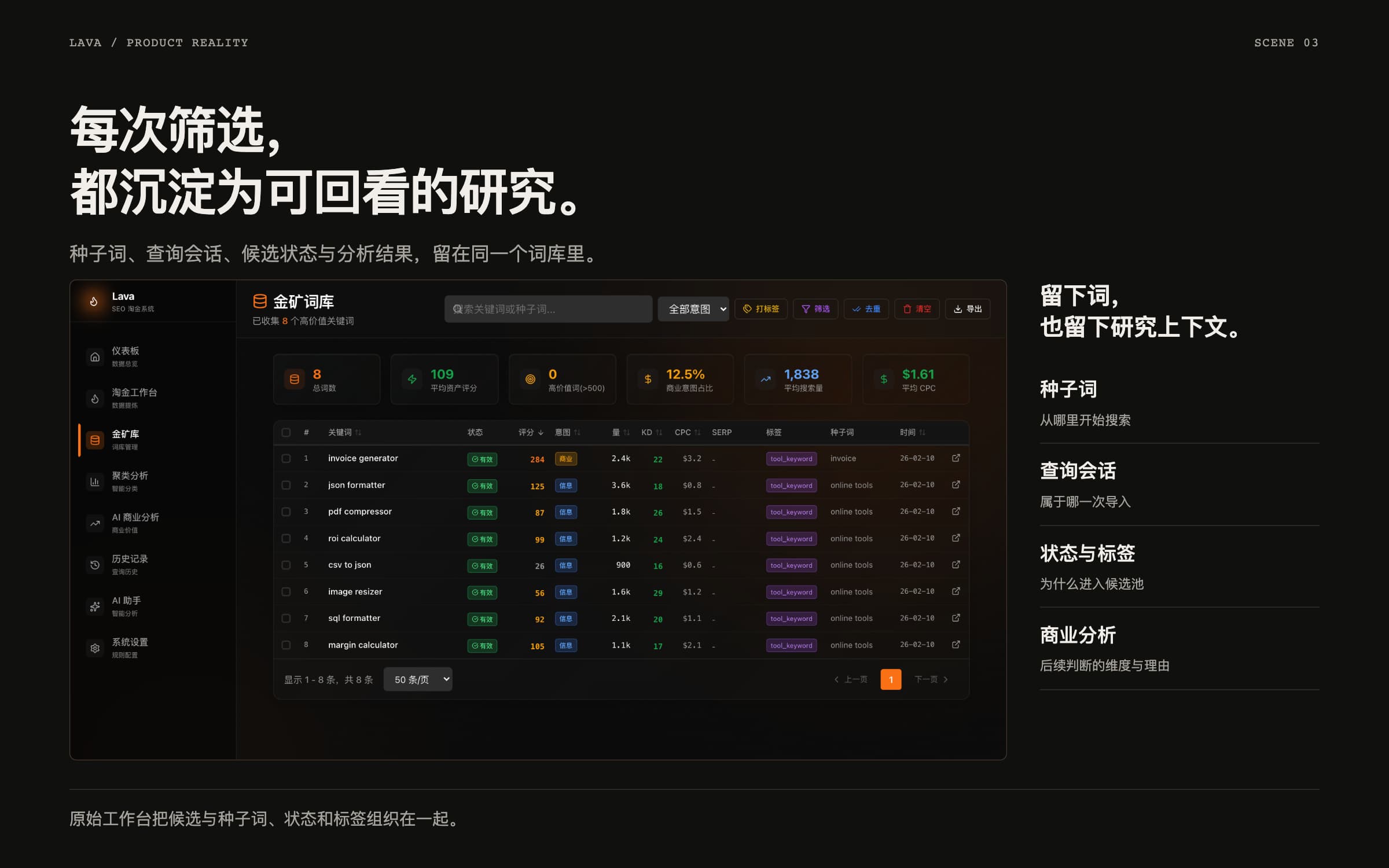Check the invoice generator row checkbox
Screen dimensions: 1389x868
pos(286,458)
